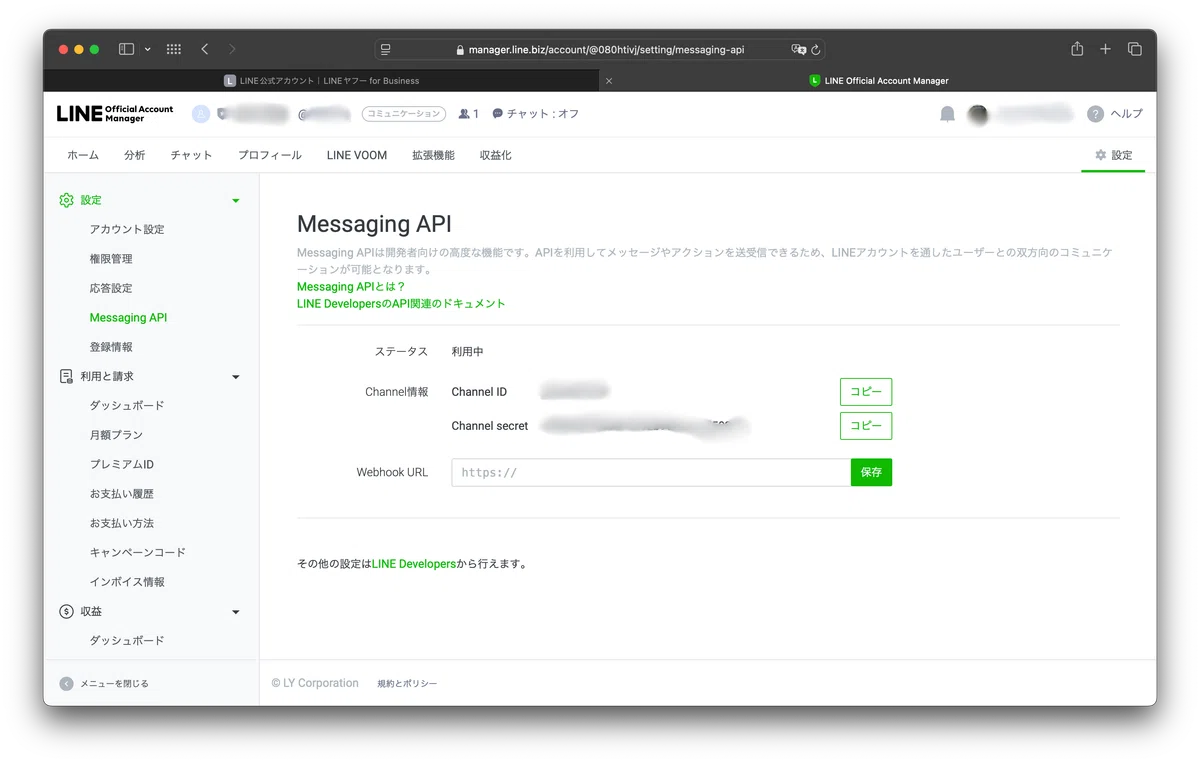Copy the Channel secret with コピー button
The height and width of the screenshot is (763, 1200).
[865, 425]
